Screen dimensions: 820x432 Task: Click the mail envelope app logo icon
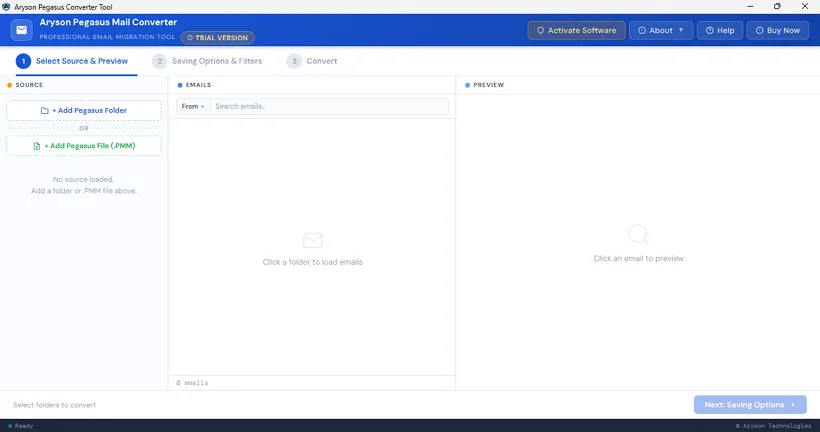(x=21, y=30)
